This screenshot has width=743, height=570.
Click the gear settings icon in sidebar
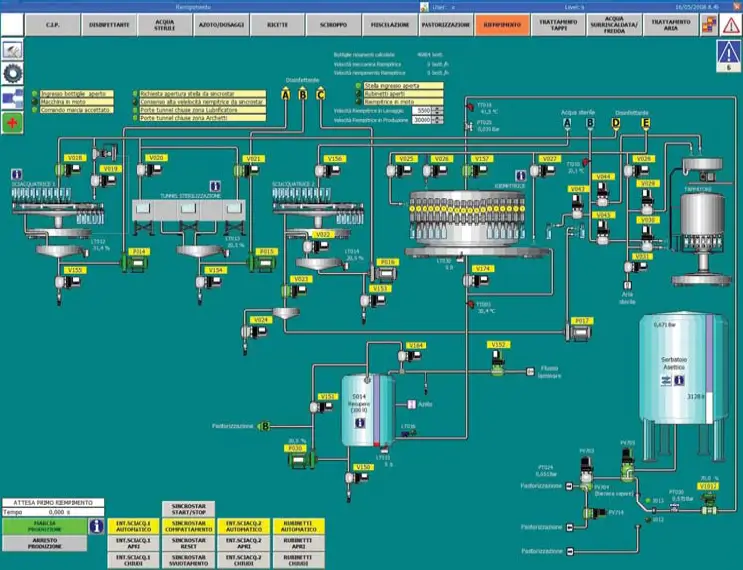pyautogui.click(x=14, y=72)
